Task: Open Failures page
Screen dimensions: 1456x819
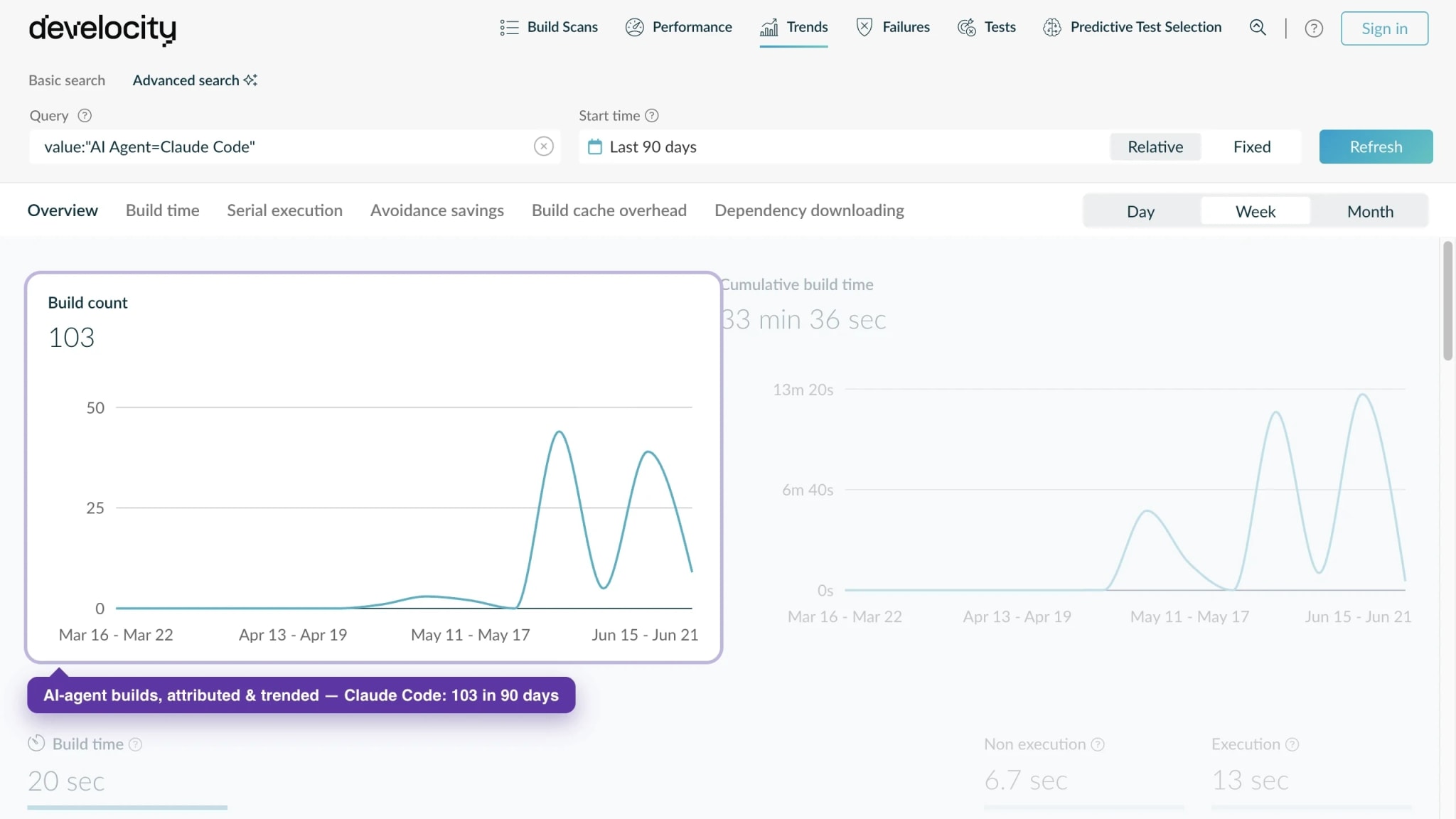Action: click(x=892, y=27)
